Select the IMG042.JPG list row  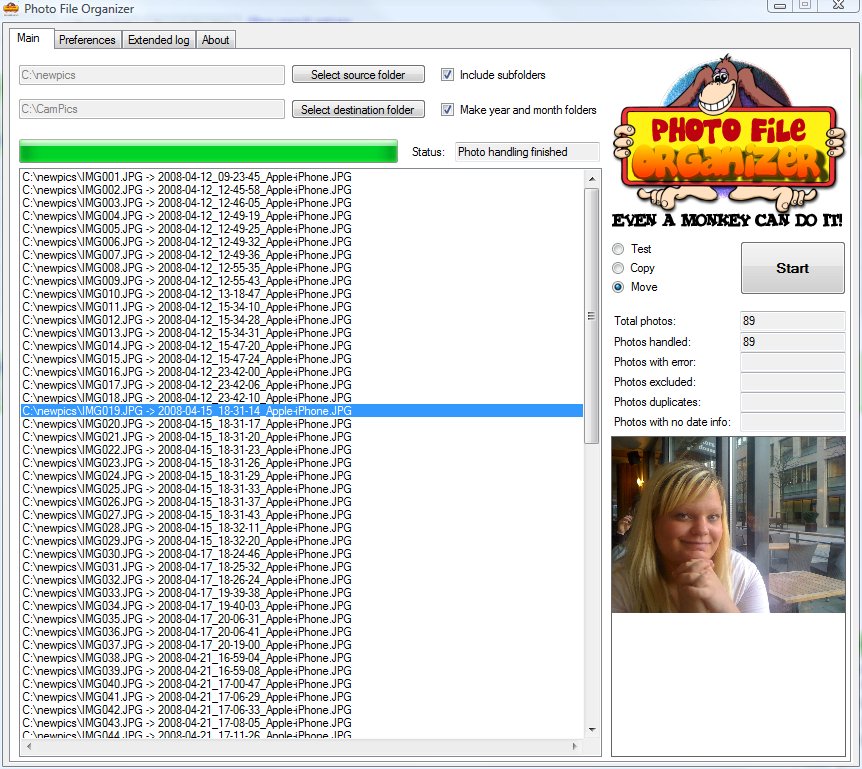click(x=302, y=710)
